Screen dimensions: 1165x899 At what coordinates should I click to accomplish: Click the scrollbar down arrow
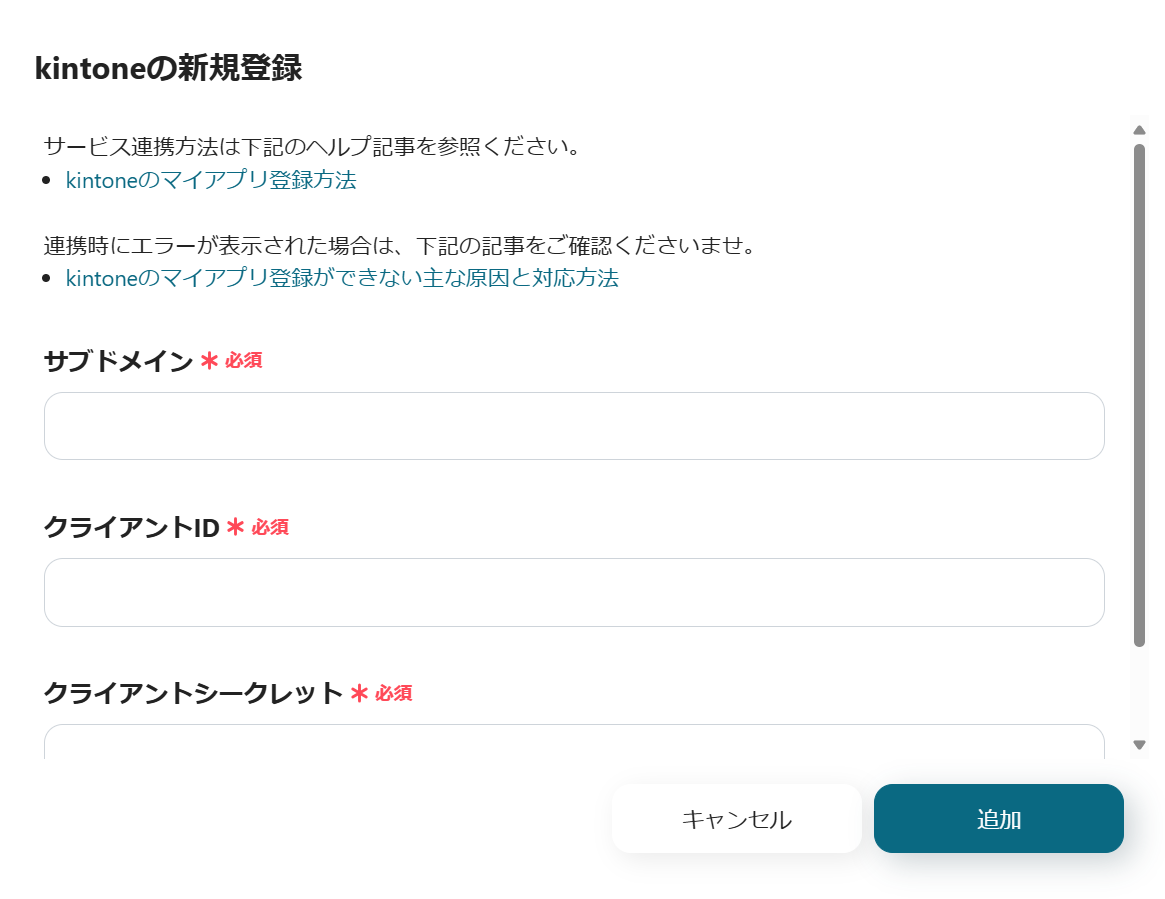point(1139,744)
